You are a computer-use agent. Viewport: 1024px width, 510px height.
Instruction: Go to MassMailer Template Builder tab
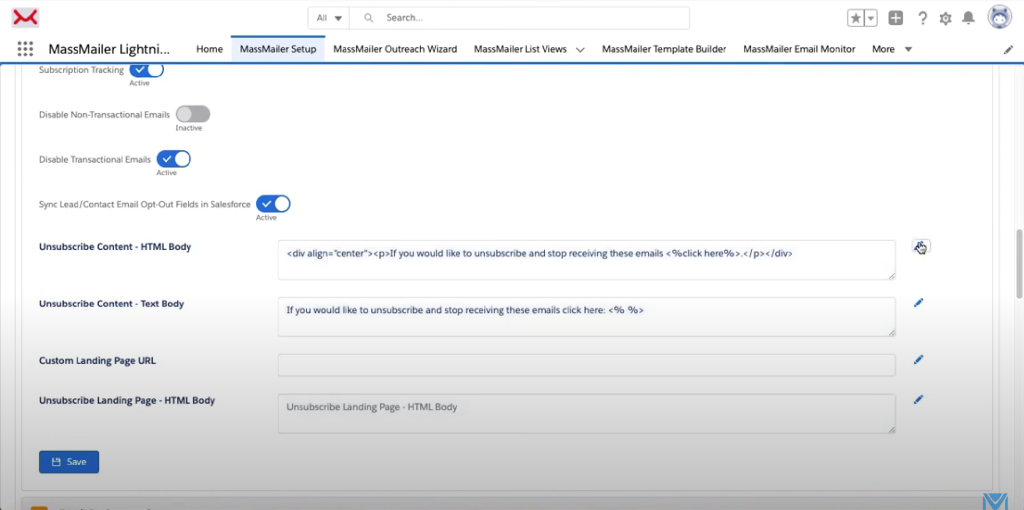664,49
